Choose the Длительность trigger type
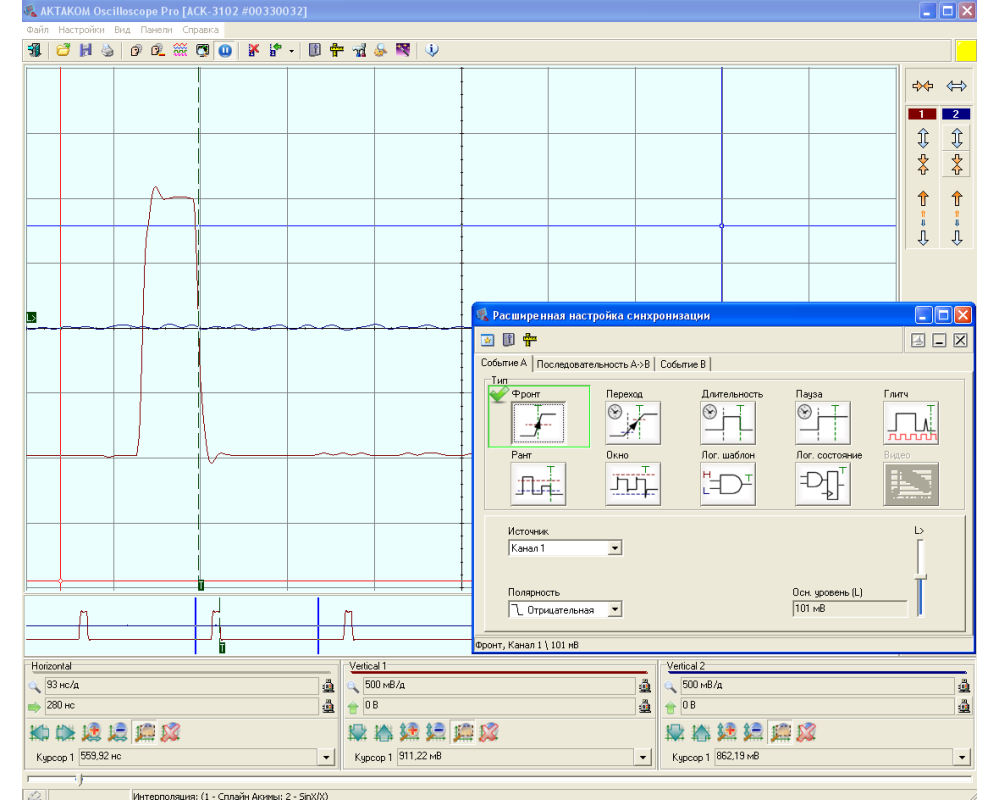 pos(727,424)
